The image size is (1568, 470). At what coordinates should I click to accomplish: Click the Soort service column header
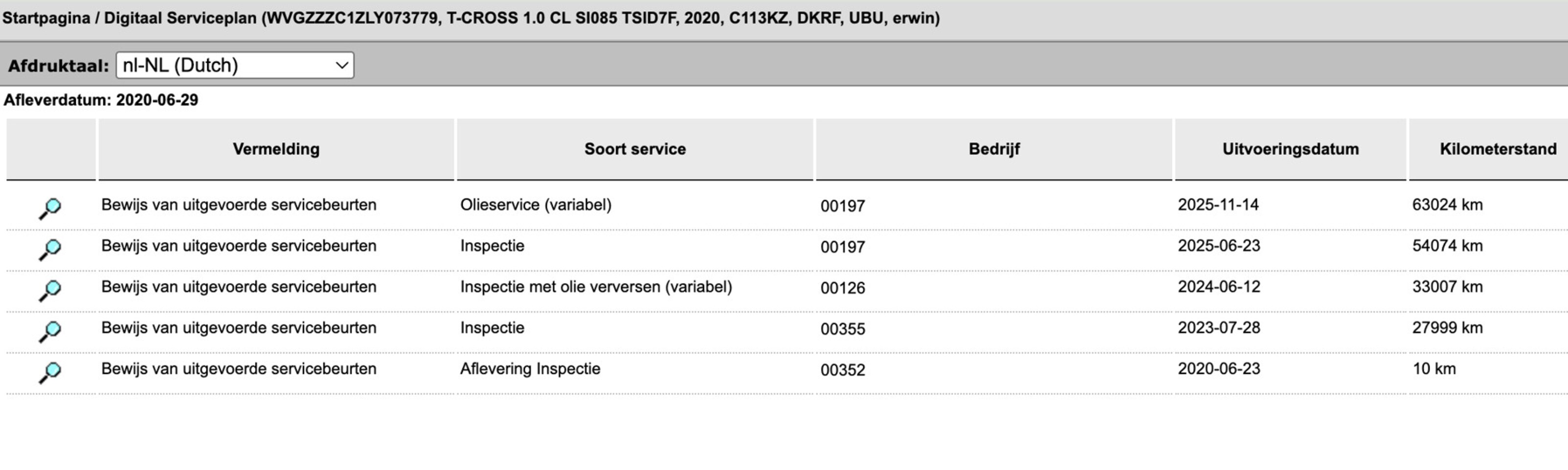(x=634, y=149)
